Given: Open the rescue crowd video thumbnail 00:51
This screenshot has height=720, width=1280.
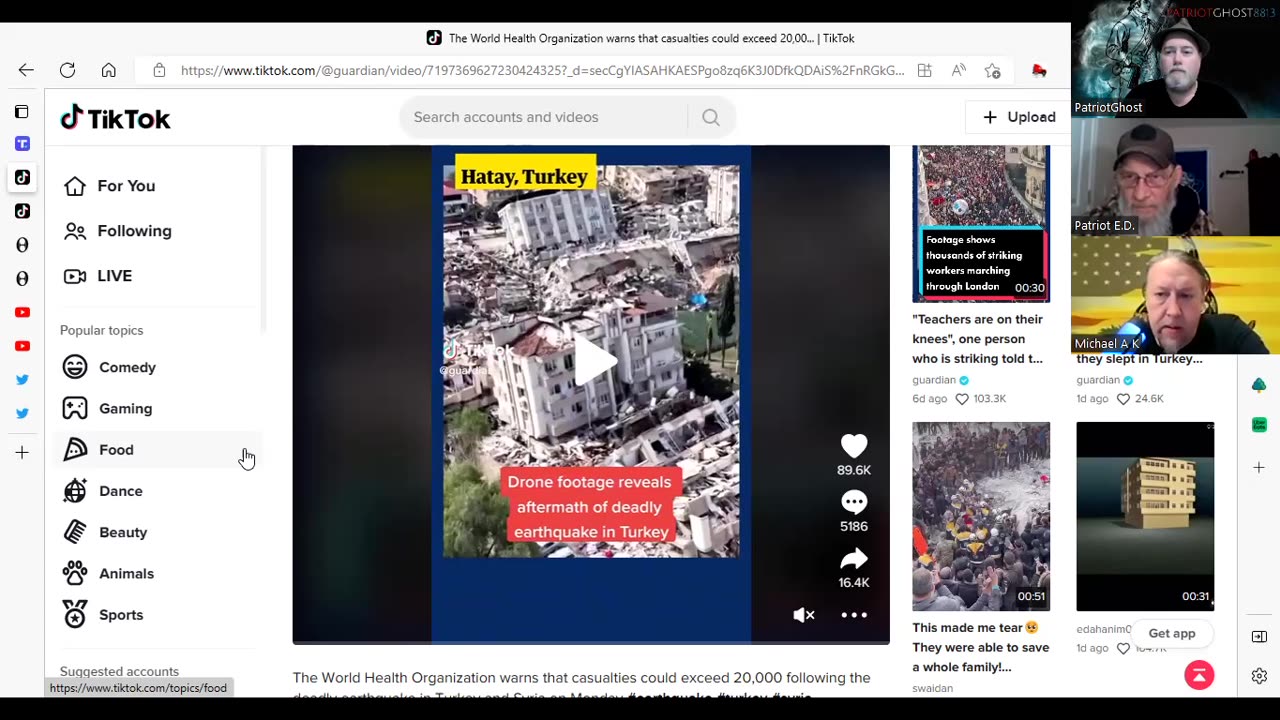Looking at the screenshot, I should (981, 516).
